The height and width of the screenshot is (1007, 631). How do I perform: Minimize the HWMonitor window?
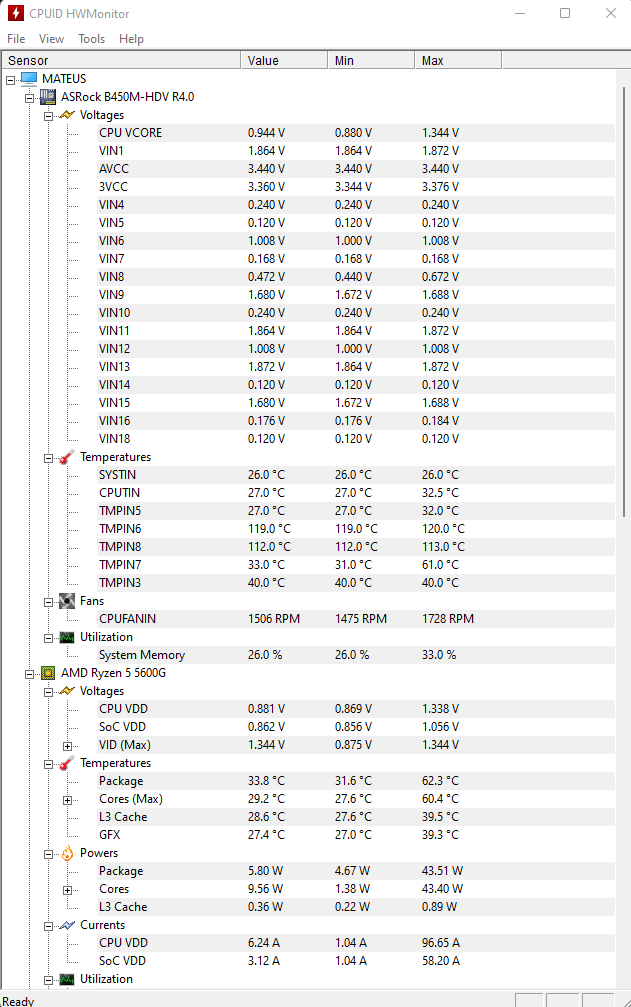[x=520, y=13]
